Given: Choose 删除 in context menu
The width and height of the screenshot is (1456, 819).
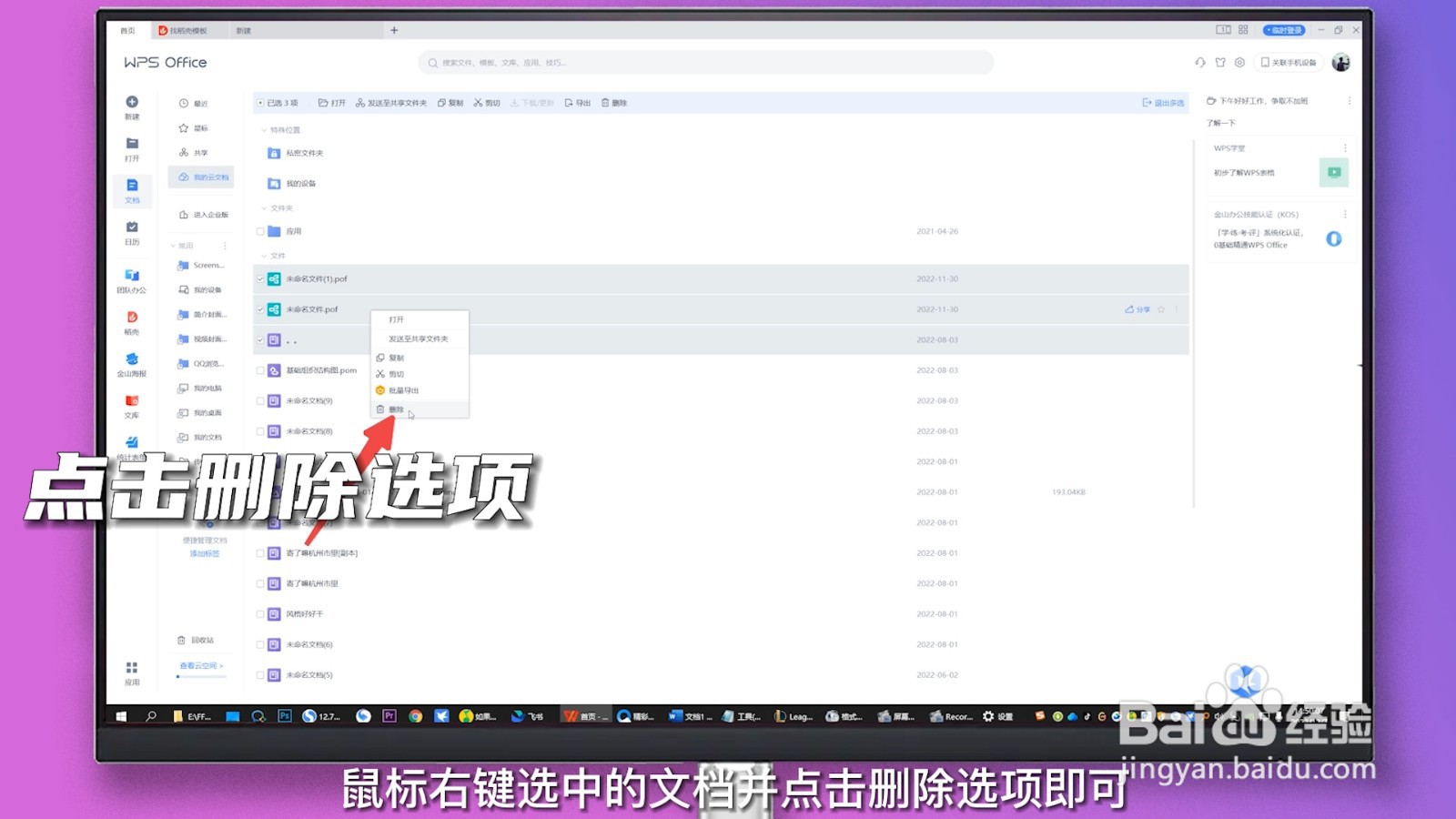Looking at the screenshot, I should [x=420, y=409].
